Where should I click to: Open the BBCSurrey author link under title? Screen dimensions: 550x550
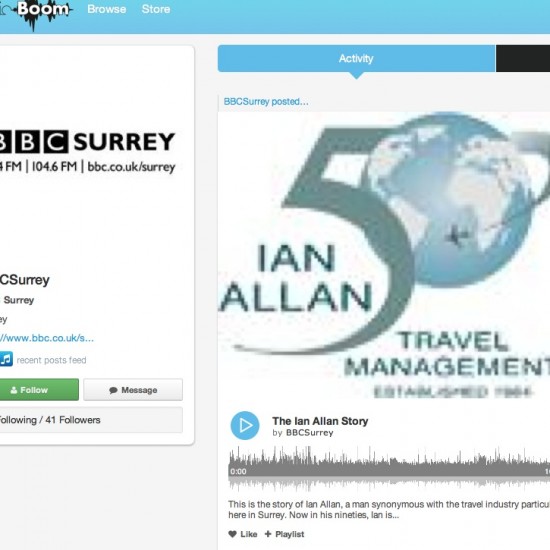pos(310,433)
